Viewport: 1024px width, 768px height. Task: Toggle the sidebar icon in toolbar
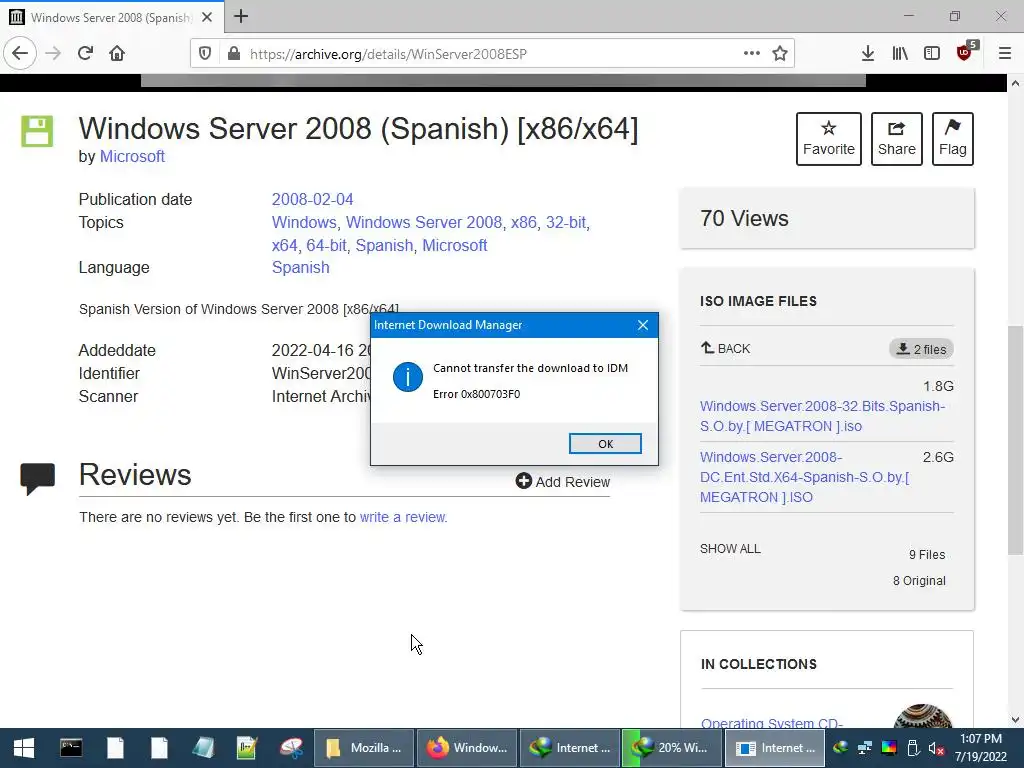tap(932, 54)
